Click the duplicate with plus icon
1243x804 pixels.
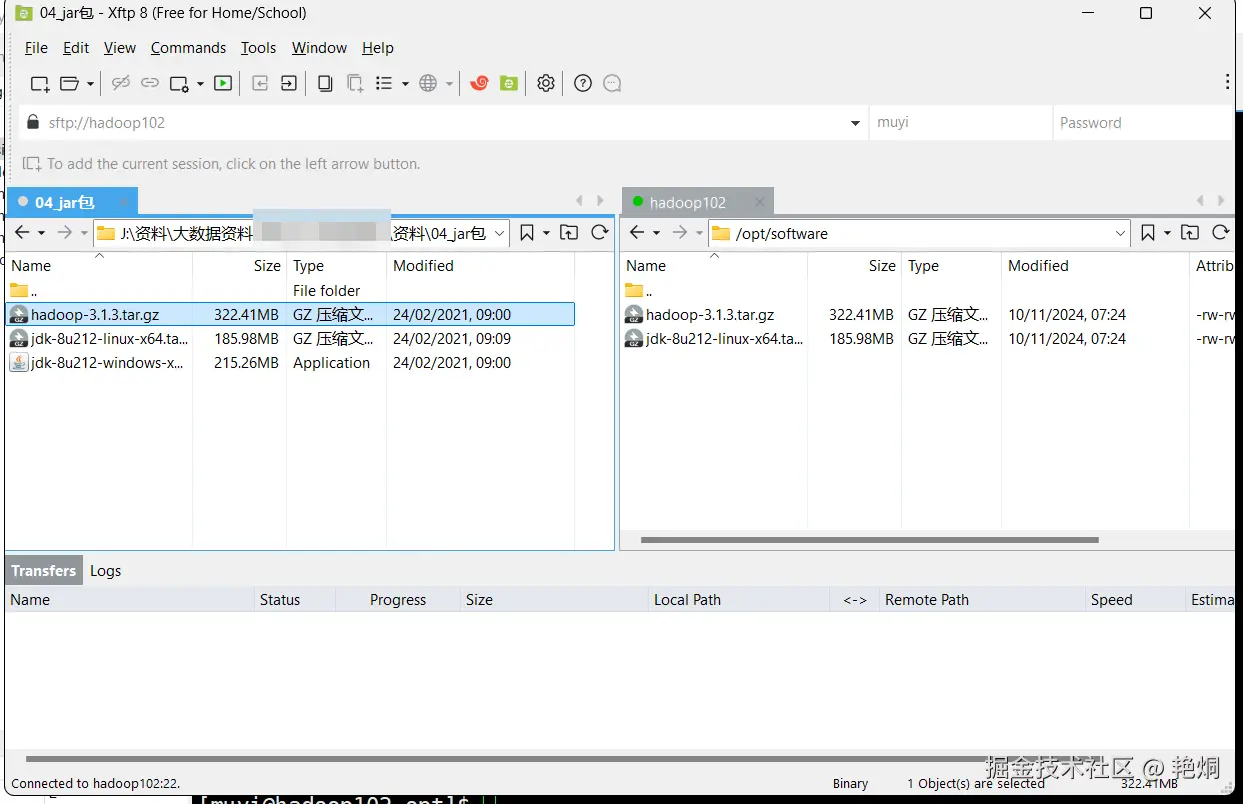(x=355, y=84)
